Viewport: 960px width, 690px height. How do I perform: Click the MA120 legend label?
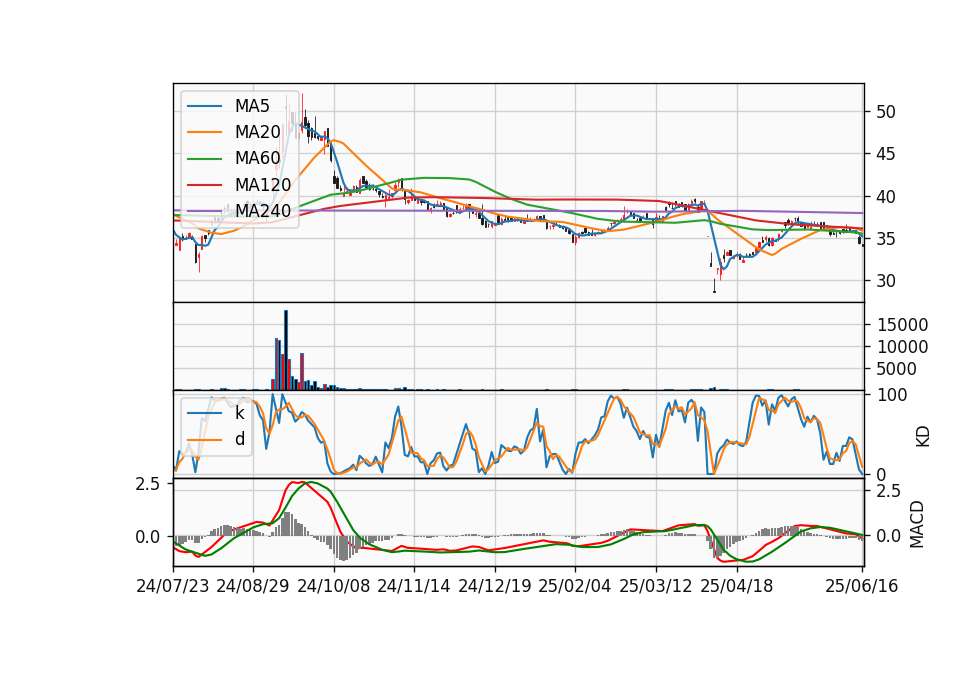263,185
